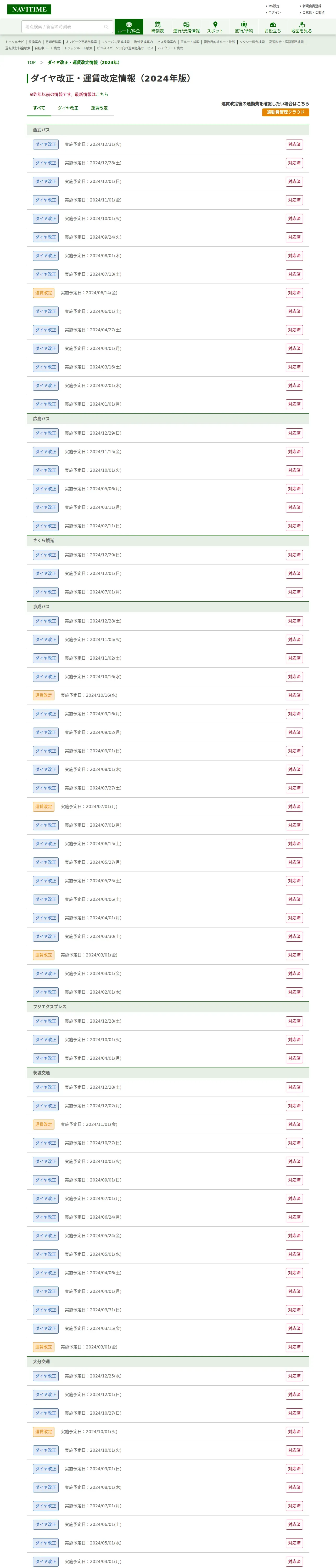Select the すべて tab
336x1568 pixels.
click(39, 108)
